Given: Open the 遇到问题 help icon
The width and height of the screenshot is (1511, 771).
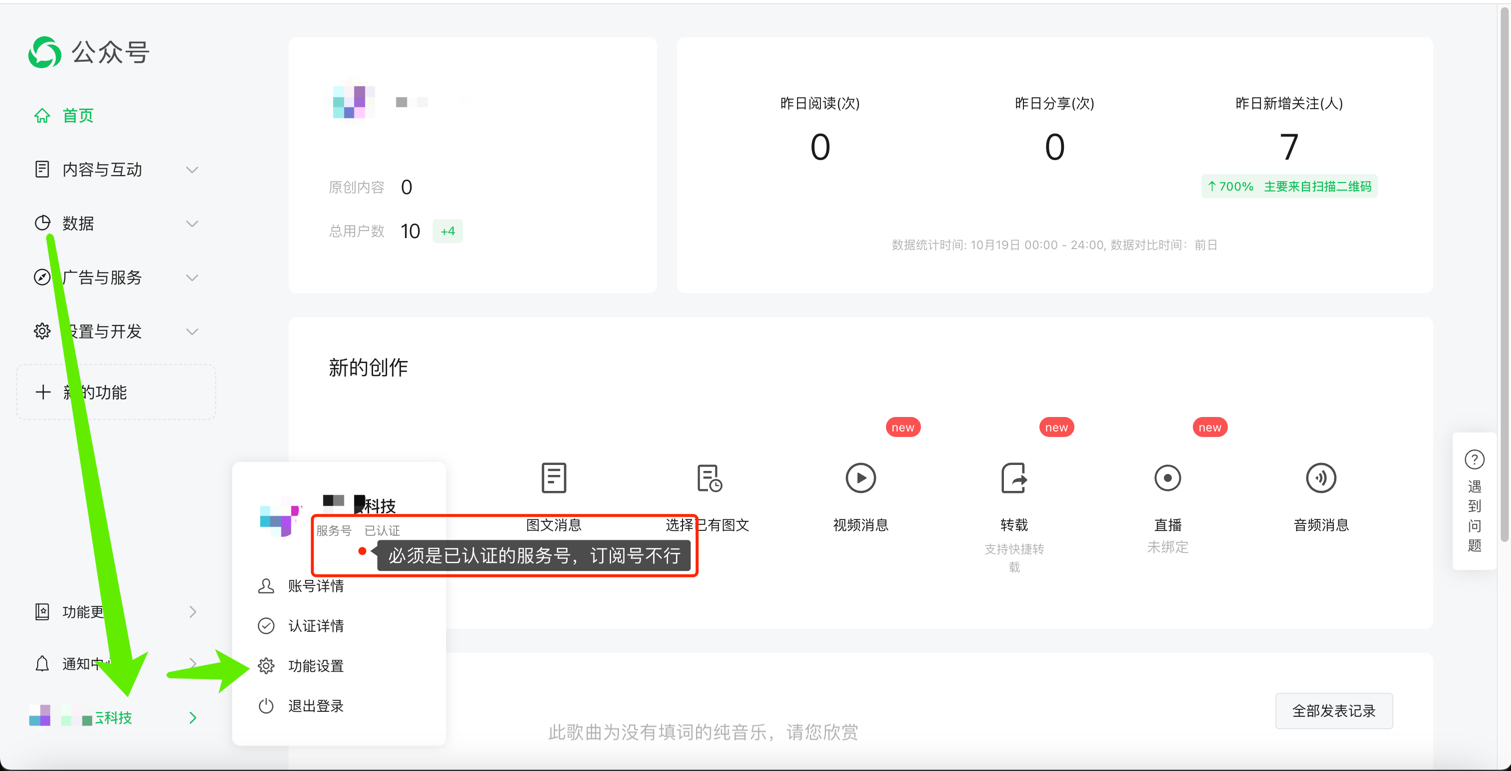Looking at the screenshot, I should pyautogui.click(x=1474, y=460).
